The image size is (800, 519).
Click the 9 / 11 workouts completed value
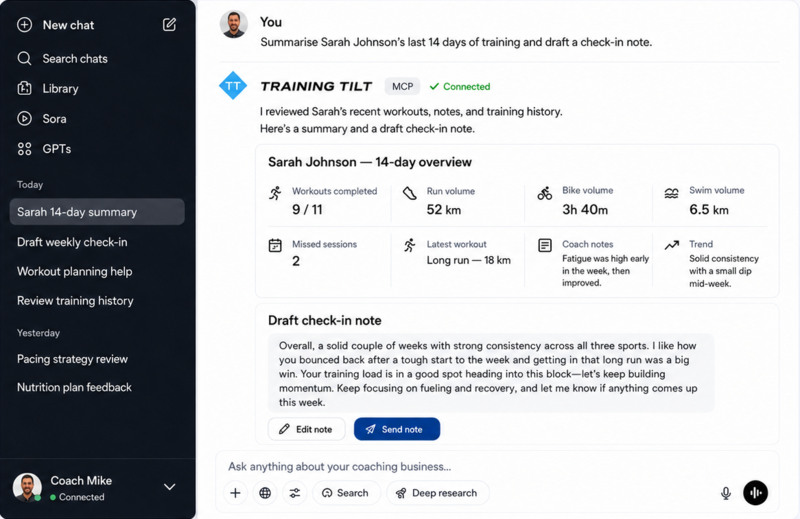307,210
